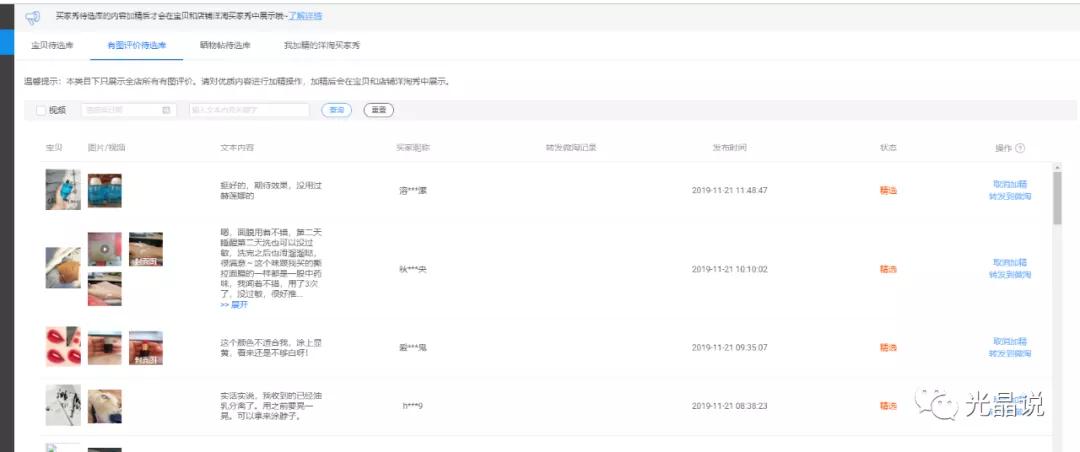Click buyer nickname b***9

413,406
